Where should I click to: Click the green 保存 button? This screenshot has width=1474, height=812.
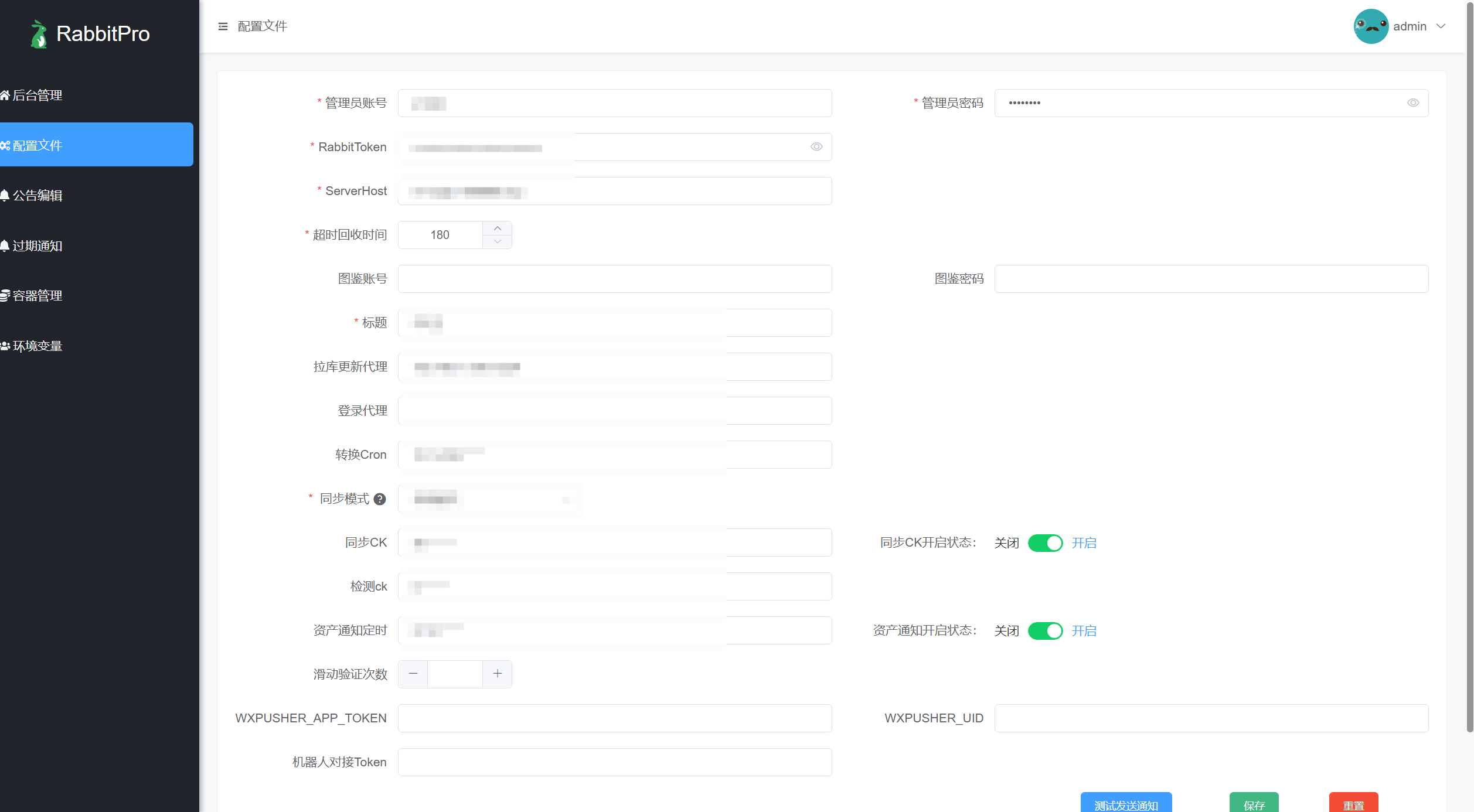tap(1254, 803)
